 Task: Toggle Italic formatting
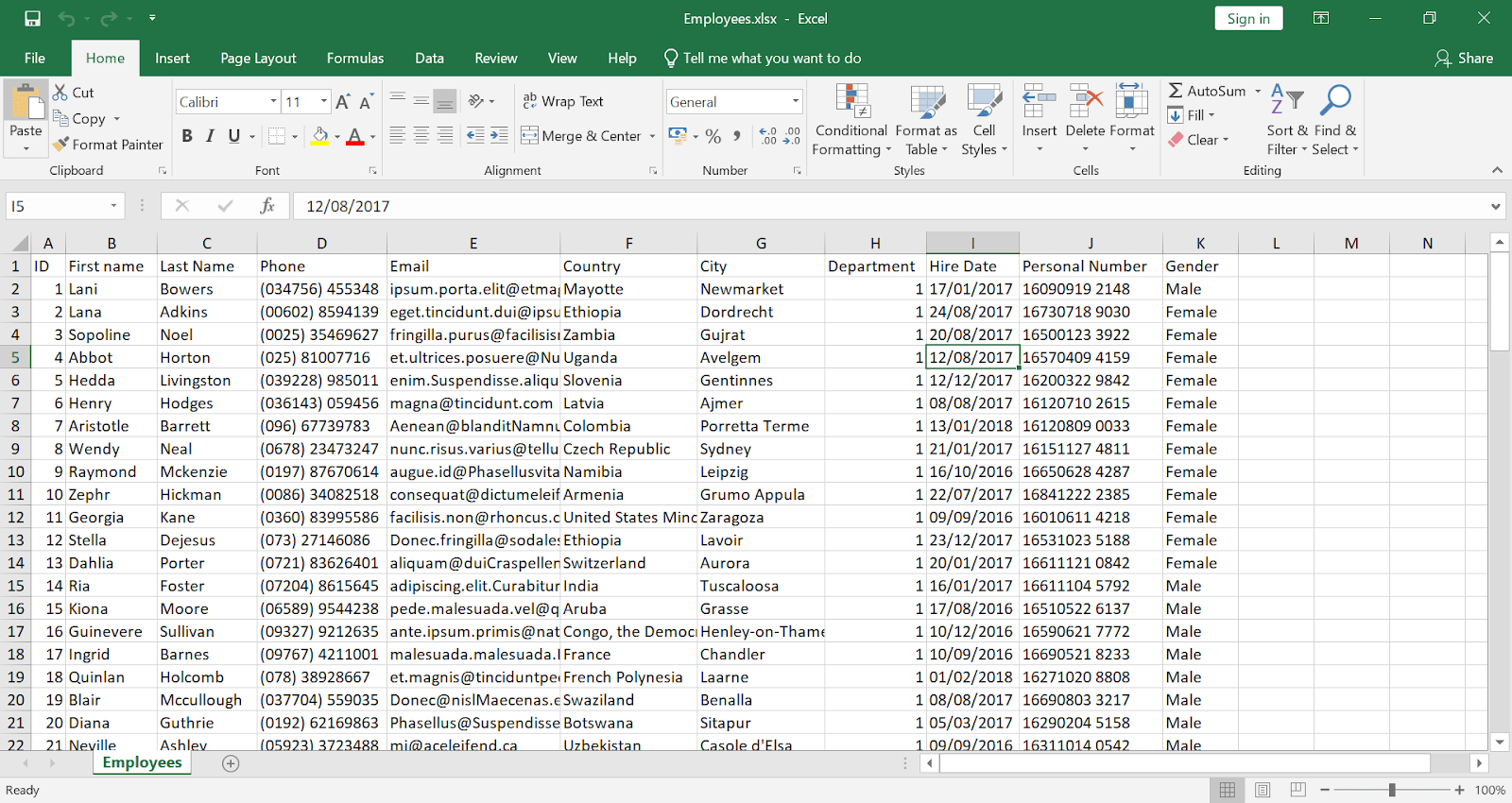(211, 136)
